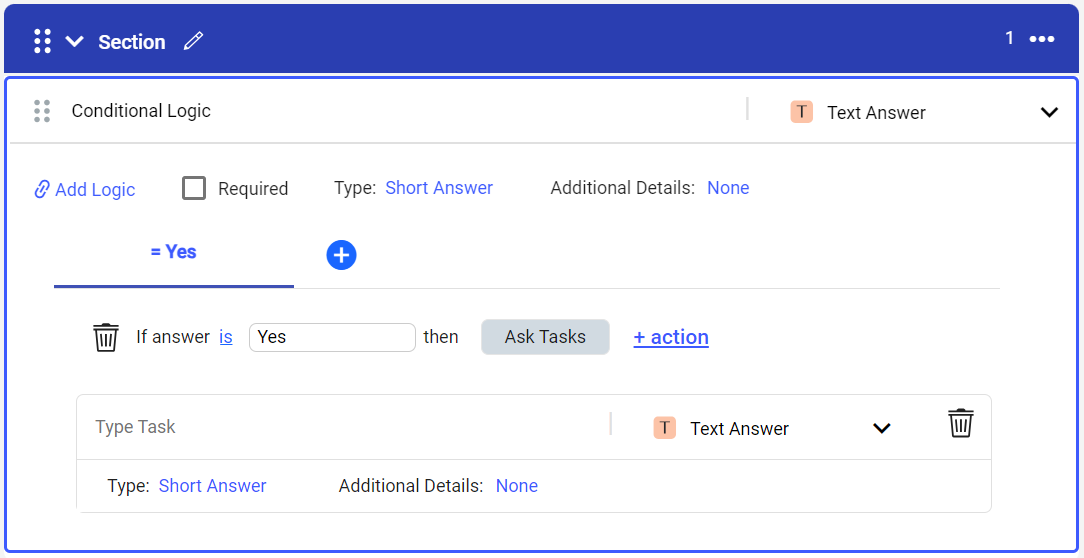
Task: Change the Short Answer type for Conditional Logic
Action: pos(439,188)
